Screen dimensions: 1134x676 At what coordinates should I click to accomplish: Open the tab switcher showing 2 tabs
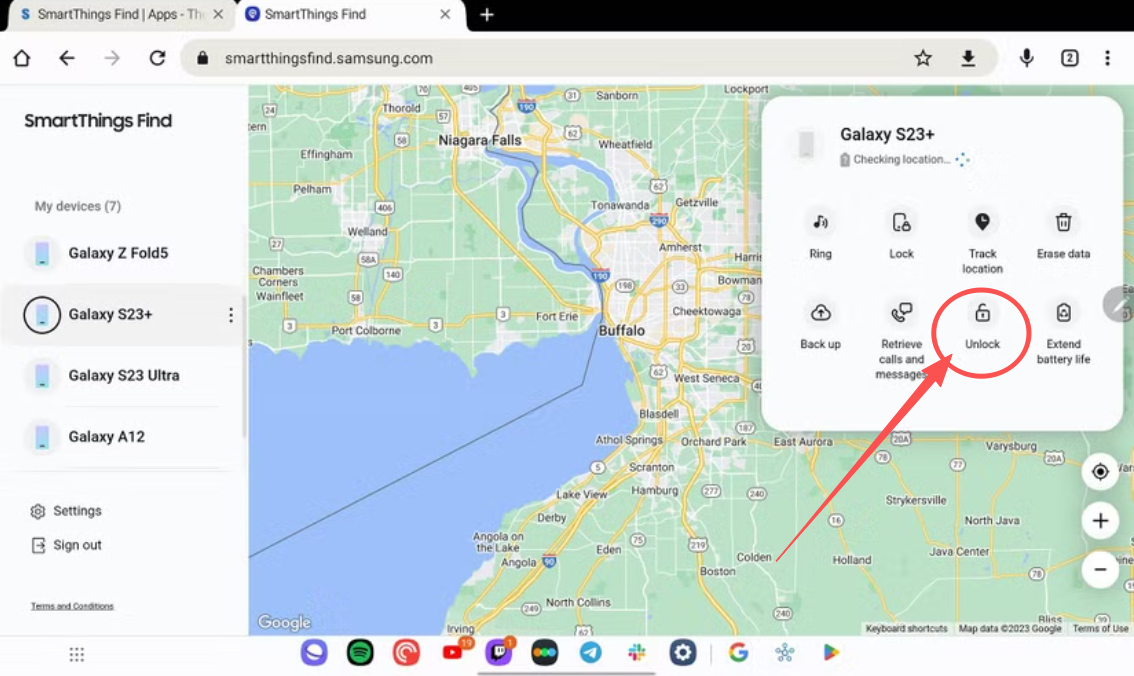1070,58
